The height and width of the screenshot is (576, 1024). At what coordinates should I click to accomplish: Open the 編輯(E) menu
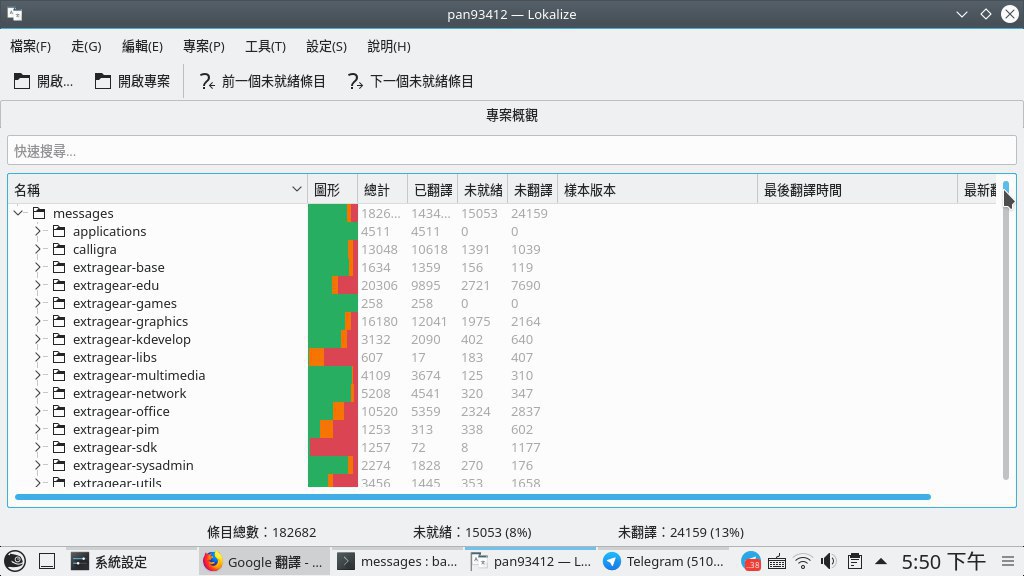[x=142, y=46]
